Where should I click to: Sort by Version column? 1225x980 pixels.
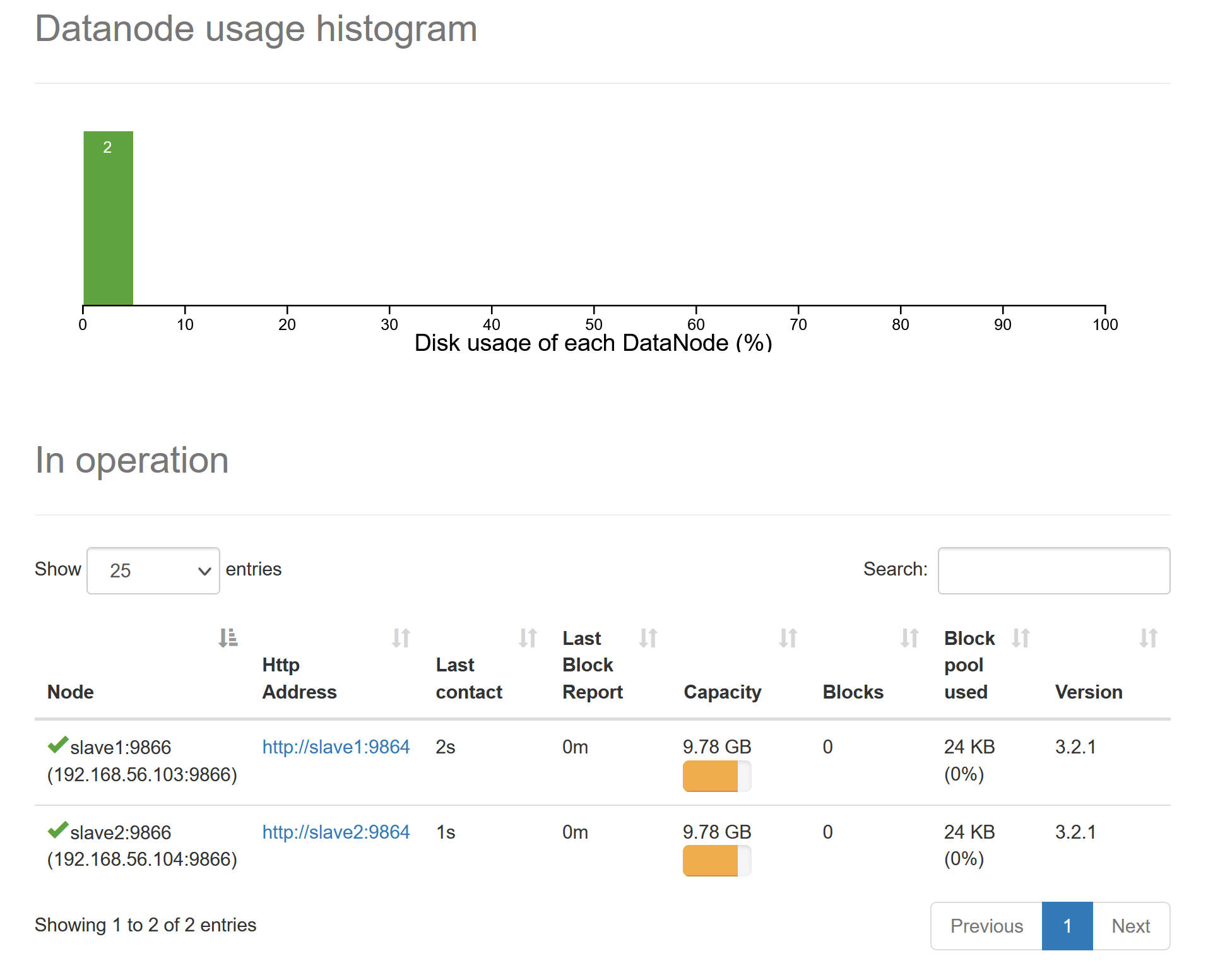tap(1088, 692)
